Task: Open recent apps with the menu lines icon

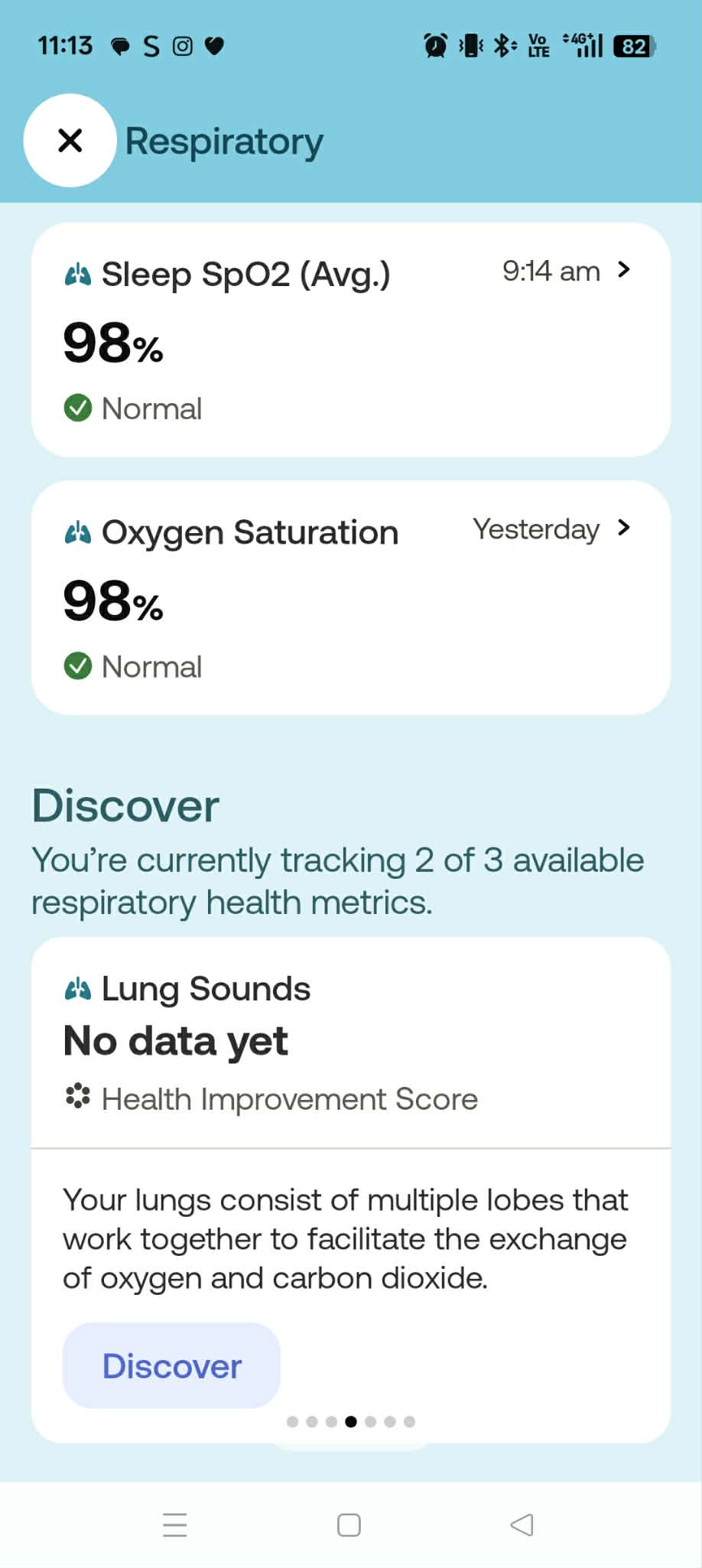Action: pos(175,1524)
